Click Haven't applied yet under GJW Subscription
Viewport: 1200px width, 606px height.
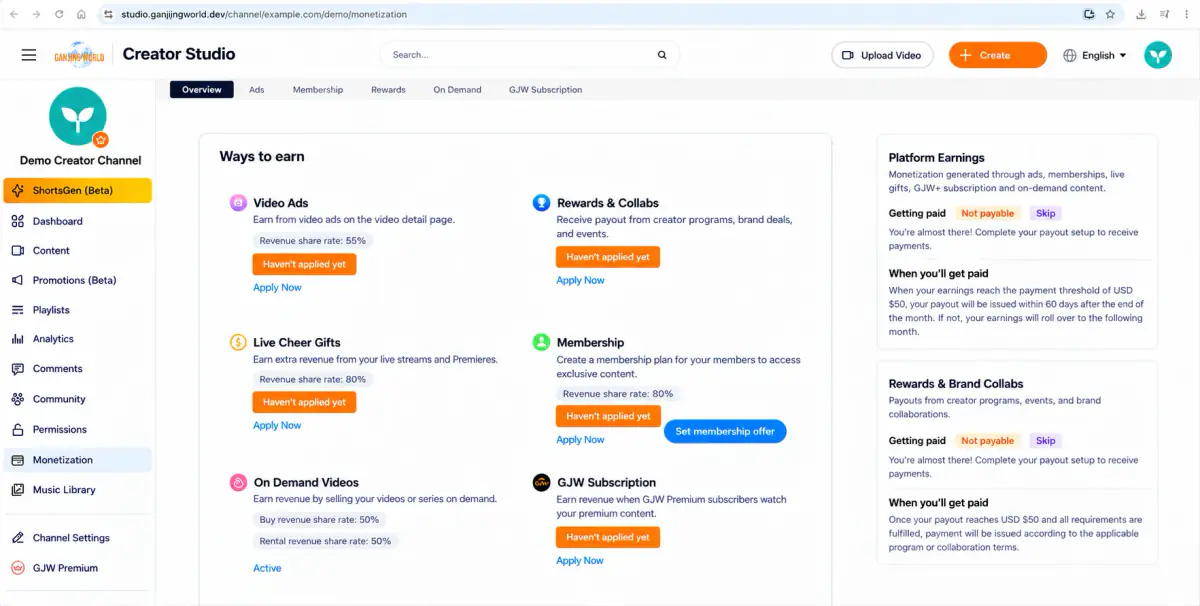608,537
